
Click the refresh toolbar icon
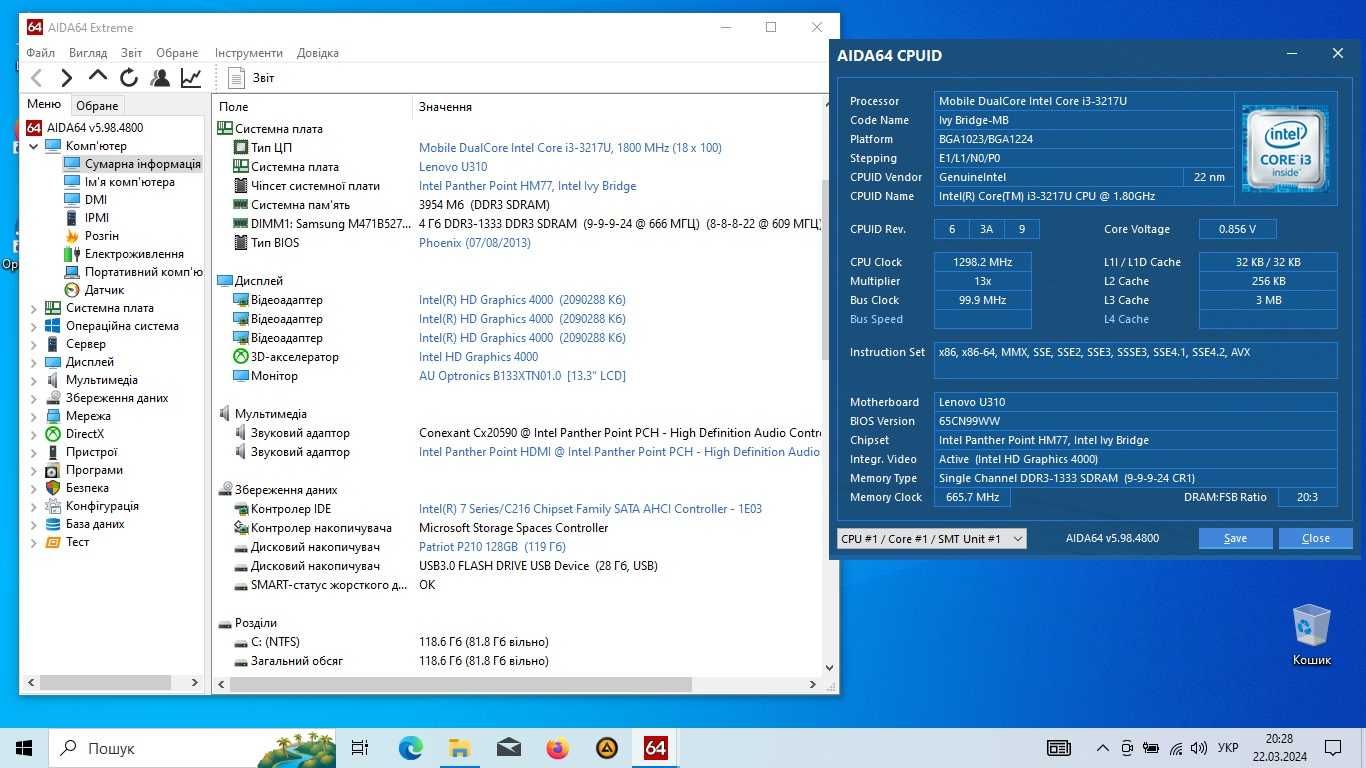pyautogui.click(x=128, y=78)
